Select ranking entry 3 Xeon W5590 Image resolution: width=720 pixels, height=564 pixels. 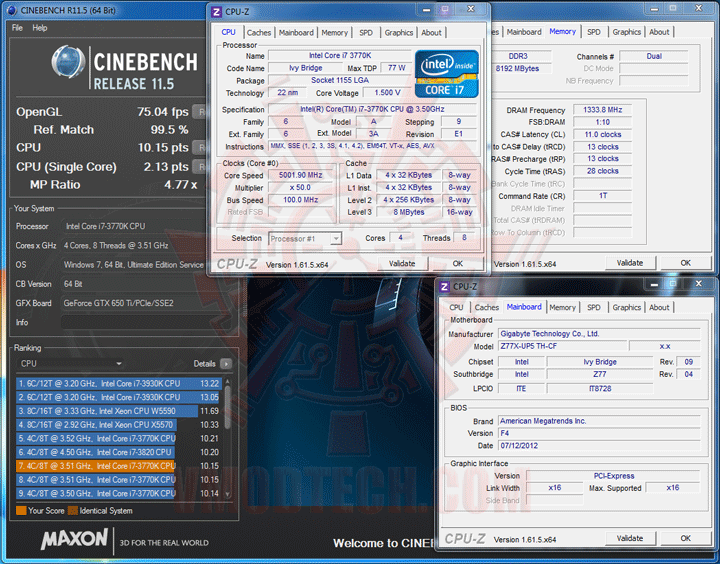(119, 411)
